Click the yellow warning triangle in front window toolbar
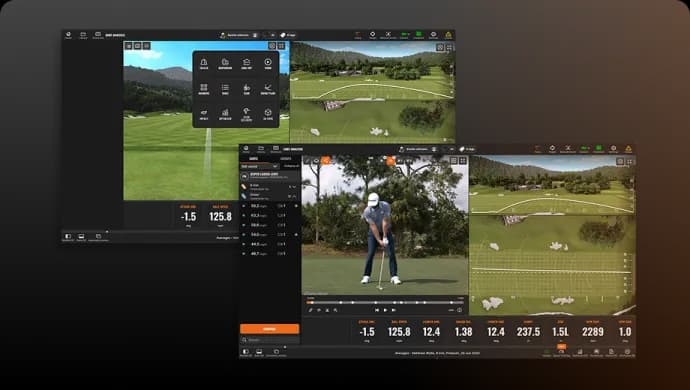690x390 pixels. 628,149
